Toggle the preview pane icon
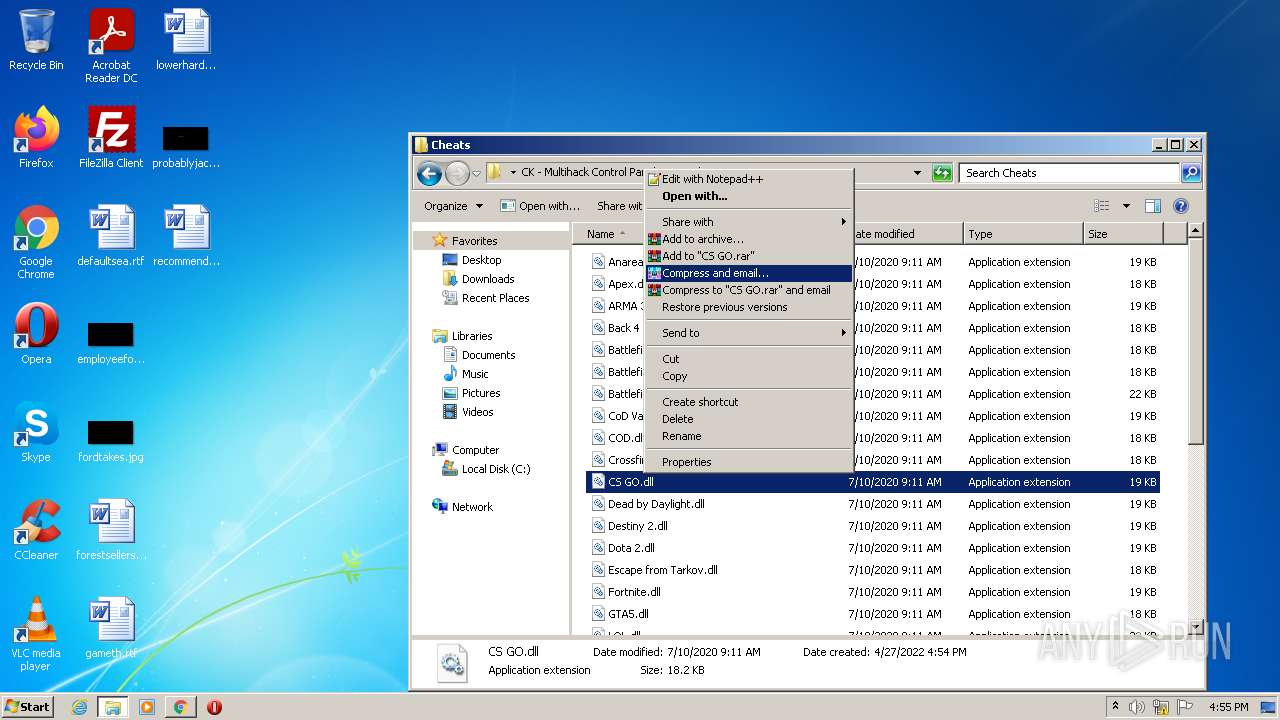Viewport: 1280px width, 720px height. pos(1153,206)
